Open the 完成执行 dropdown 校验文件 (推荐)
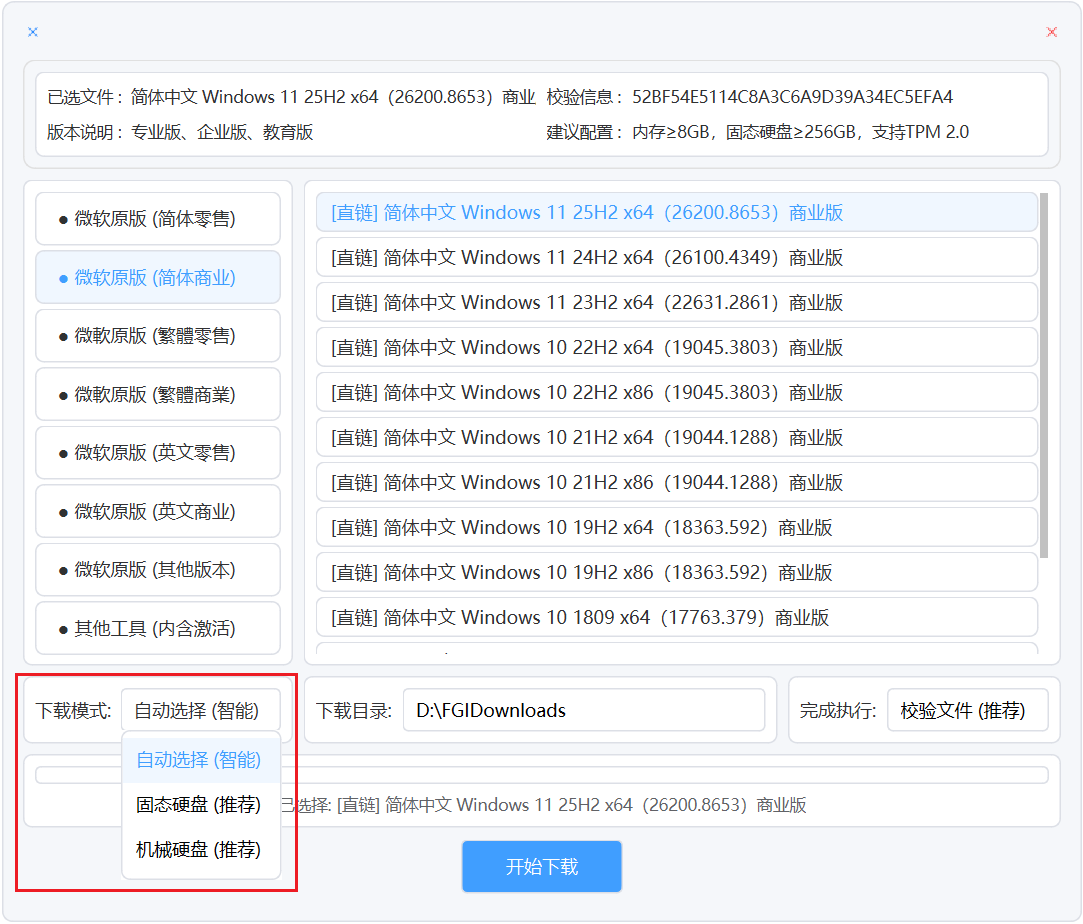The height and width of the screenshot is (924, 1083). [968, 710]
